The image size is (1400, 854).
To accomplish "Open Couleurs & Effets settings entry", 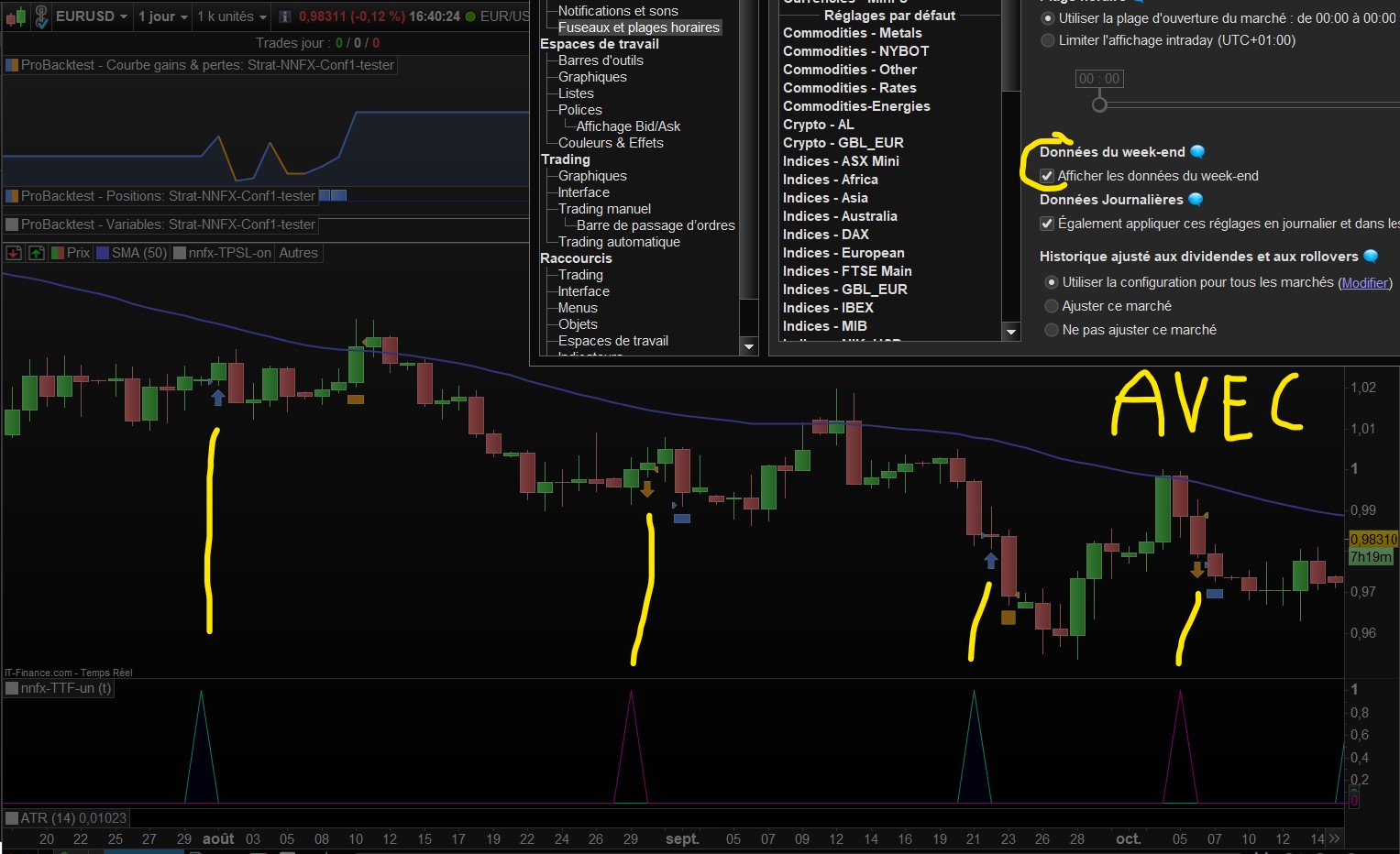I will (x=611, y=143).
